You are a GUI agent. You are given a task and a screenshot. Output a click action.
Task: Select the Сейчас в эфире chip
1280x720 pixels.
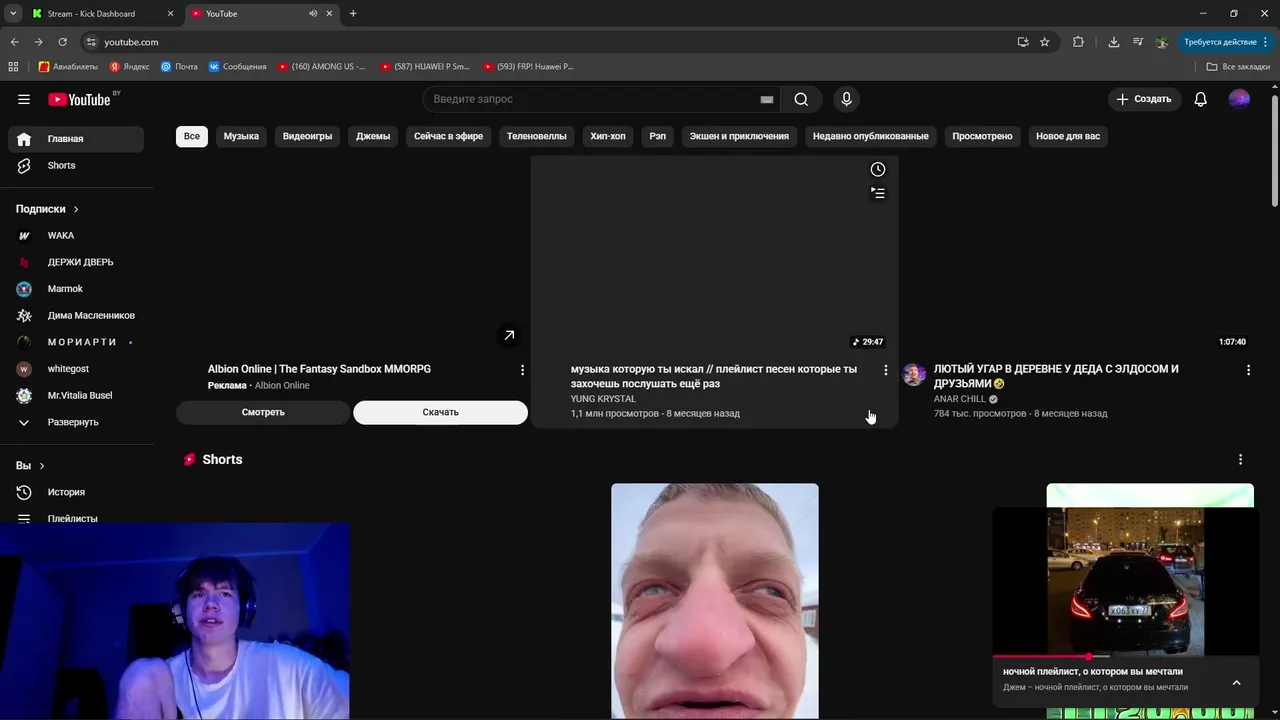point(448,136)
